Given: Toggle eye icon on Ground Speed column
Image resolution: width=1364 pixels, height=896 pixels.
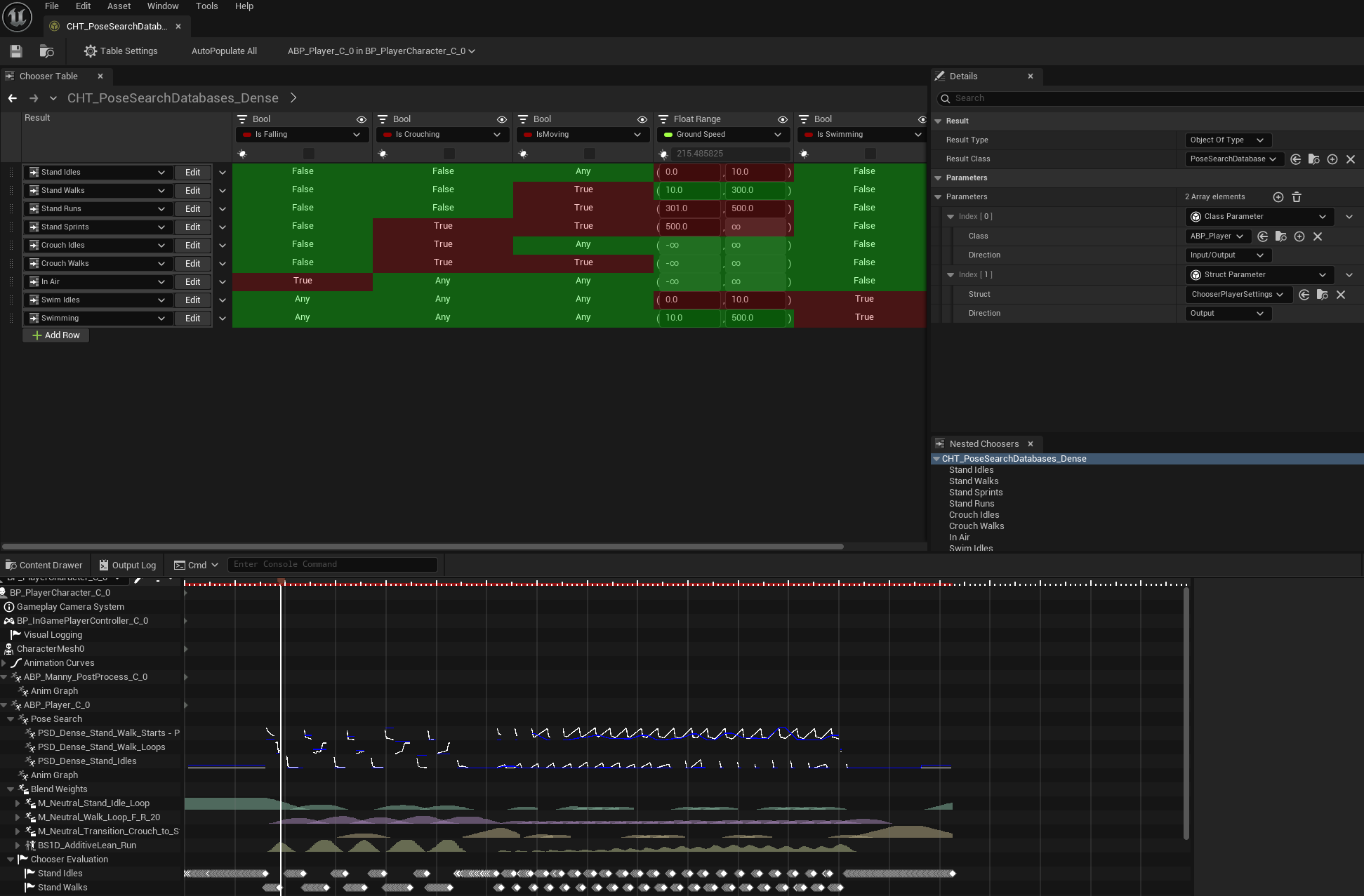Looking at the screenshot, I should click(x=782, y=119).
